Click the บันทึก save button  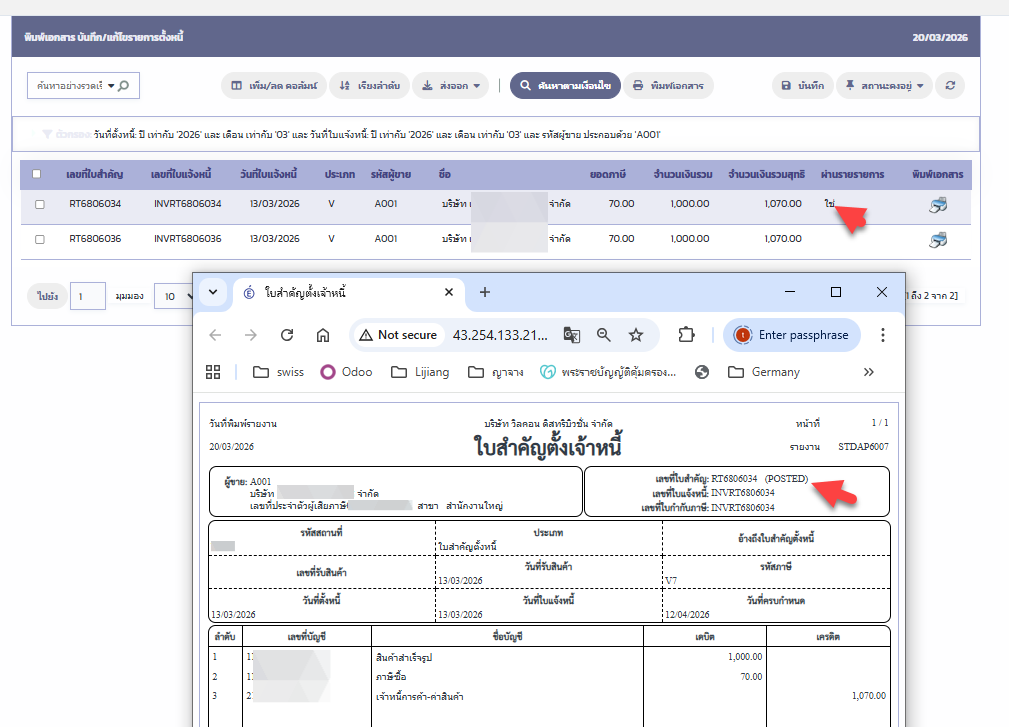(801, 86)
